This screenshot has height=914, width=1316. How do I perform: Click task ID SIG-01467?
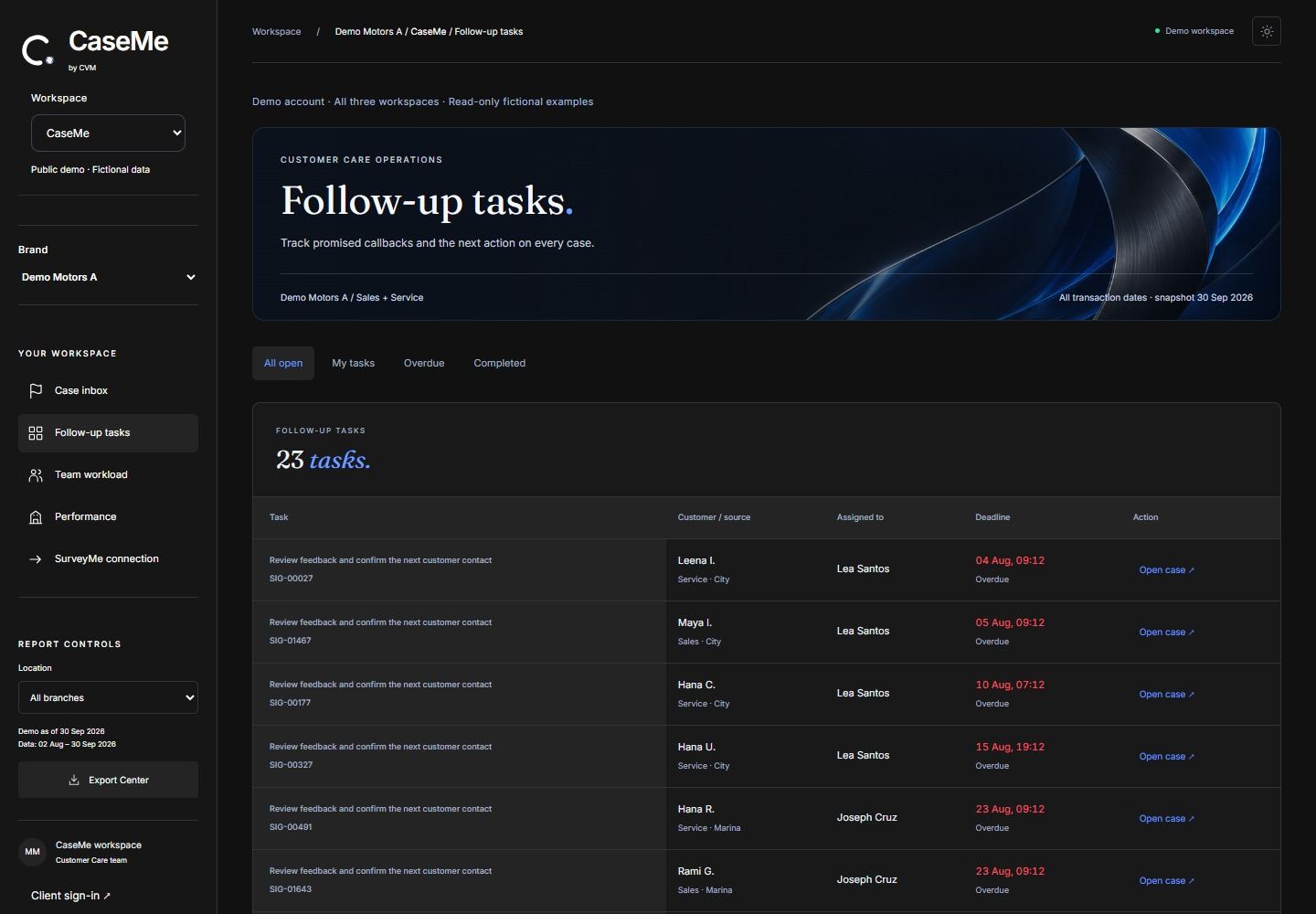(291, 641)
